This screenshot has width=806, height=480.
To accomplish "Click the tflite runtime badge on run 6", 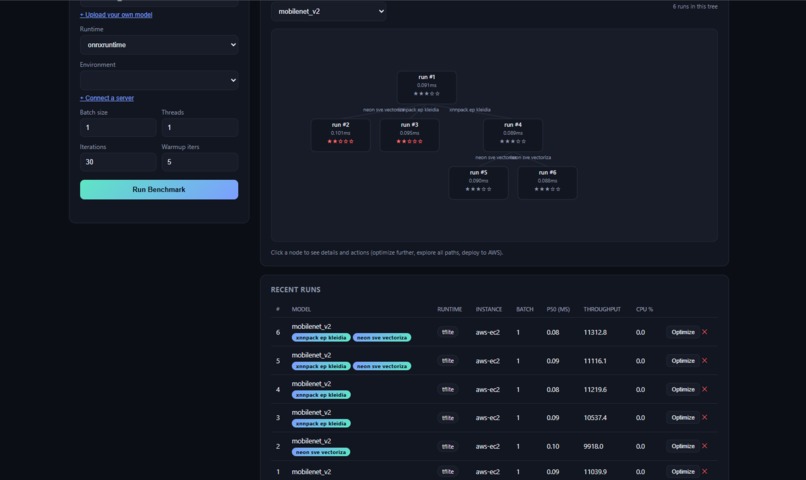I will (x=448, y=332).
